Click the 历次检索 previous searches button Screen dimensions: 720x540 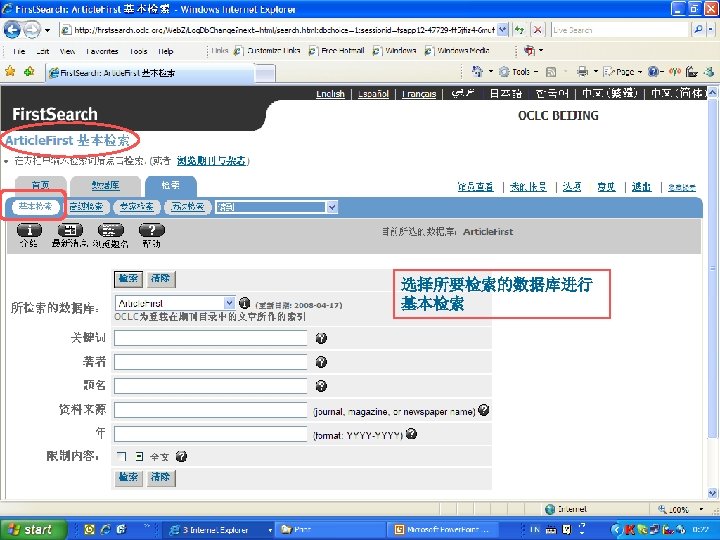click(187, 207)
